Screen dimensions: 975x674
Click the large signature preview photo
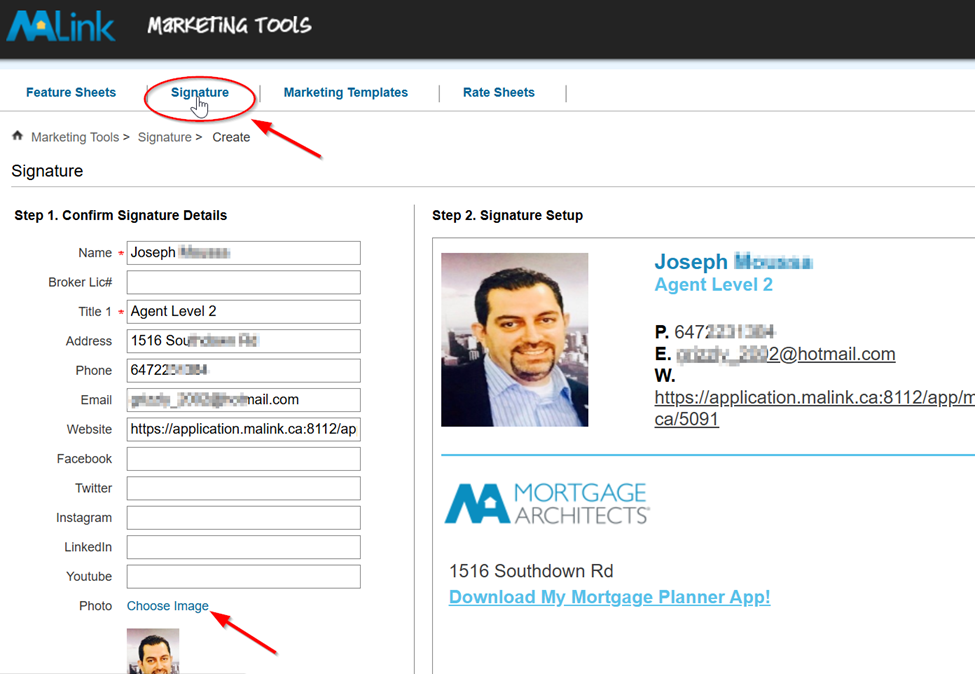click(515, 339)
